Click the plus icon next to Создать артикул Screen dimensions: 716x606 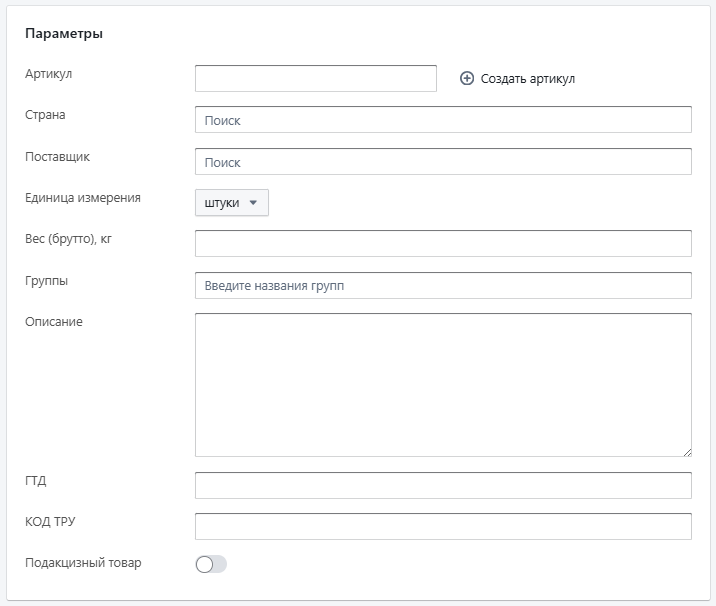point(467,79)
